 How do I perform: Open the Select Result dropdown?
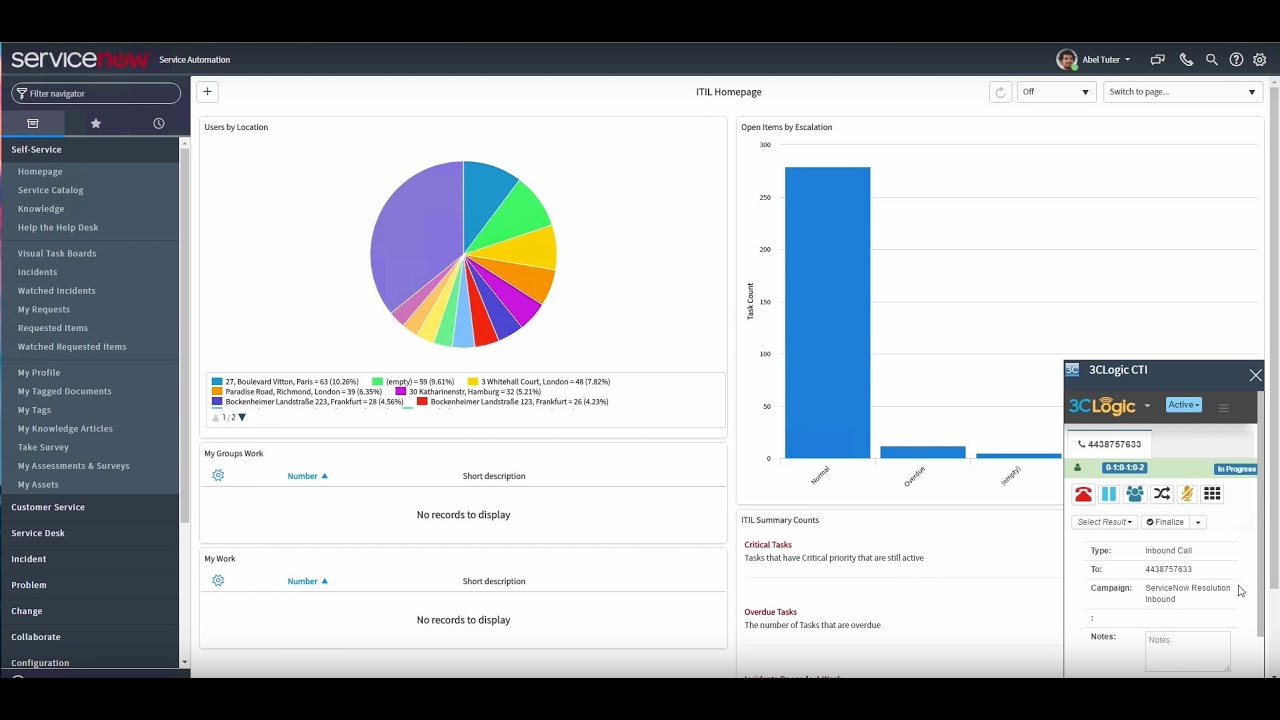click(x=1105, y=522)
